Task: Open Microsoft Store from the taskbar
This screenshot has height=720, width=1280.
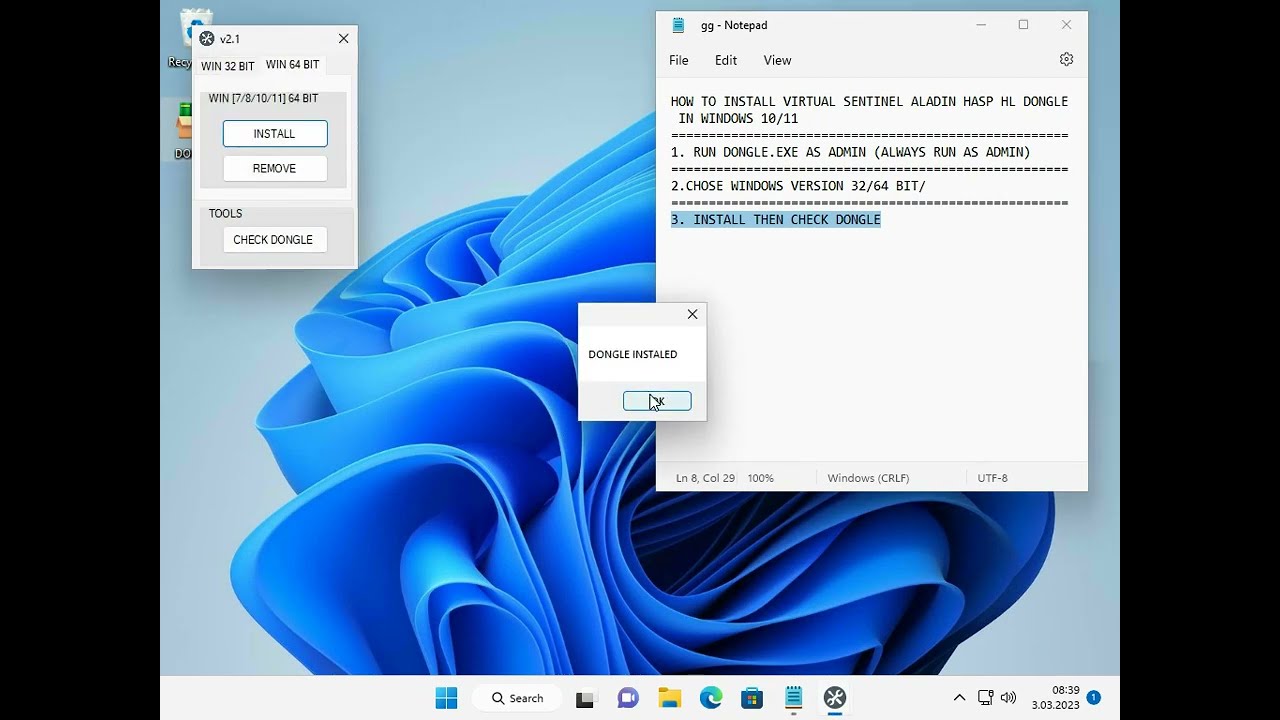Action: [x=752, y=698]
